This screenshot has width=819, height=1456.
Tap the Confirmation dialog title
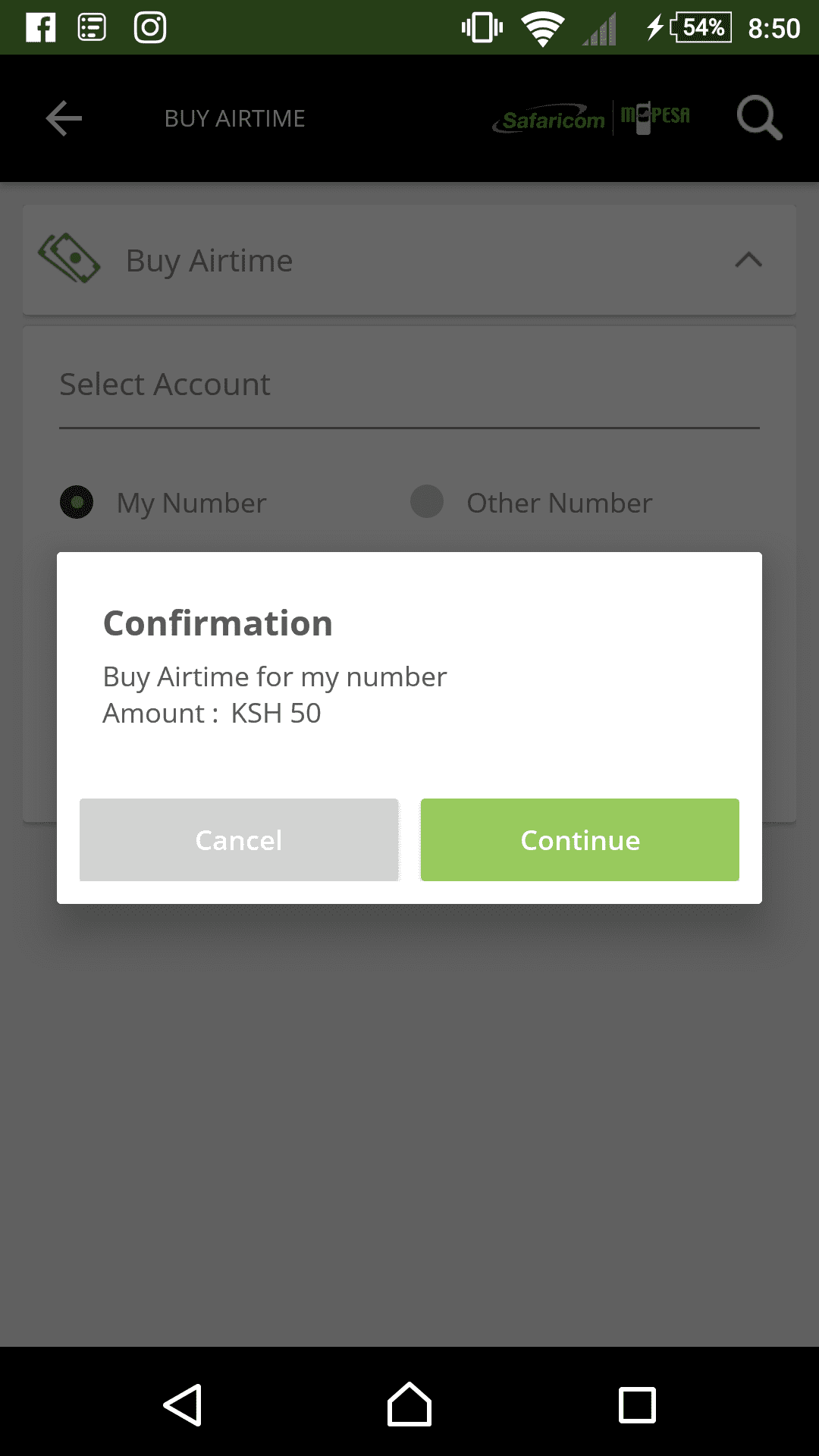218,623
